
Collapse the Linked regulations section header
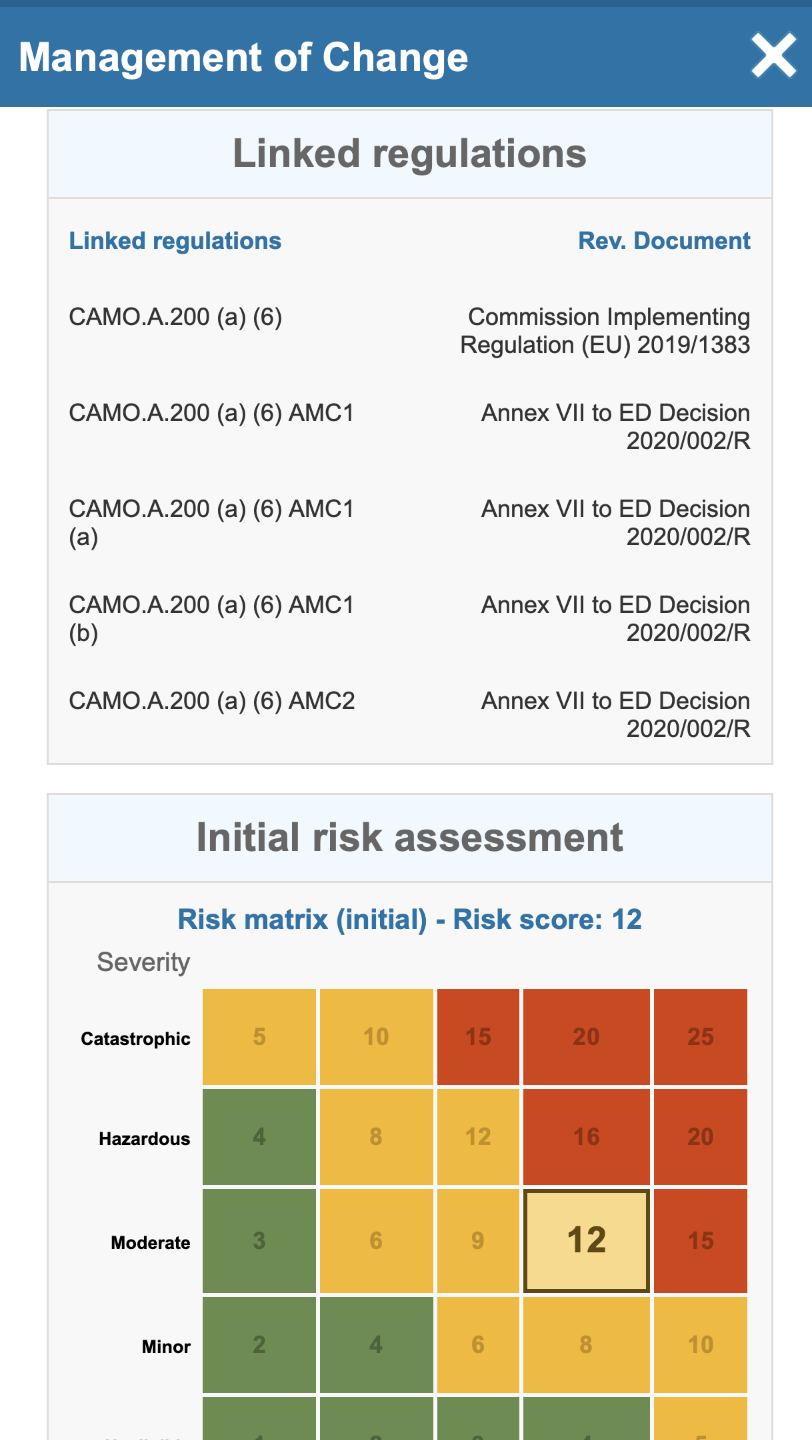point(410,154)
